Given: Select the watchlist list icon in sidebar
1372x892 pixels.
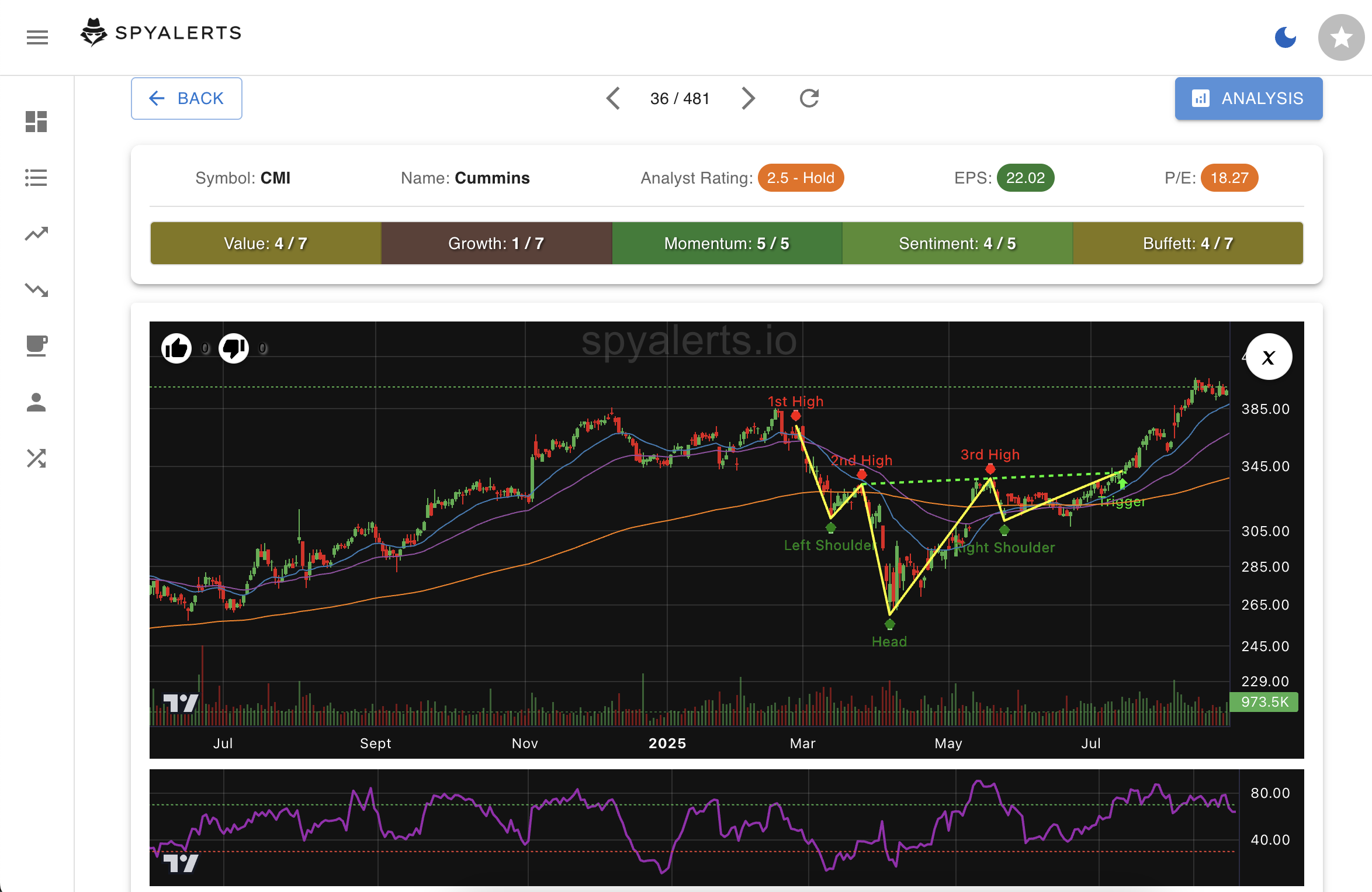Looking at the screenshot, I should 36,178.
